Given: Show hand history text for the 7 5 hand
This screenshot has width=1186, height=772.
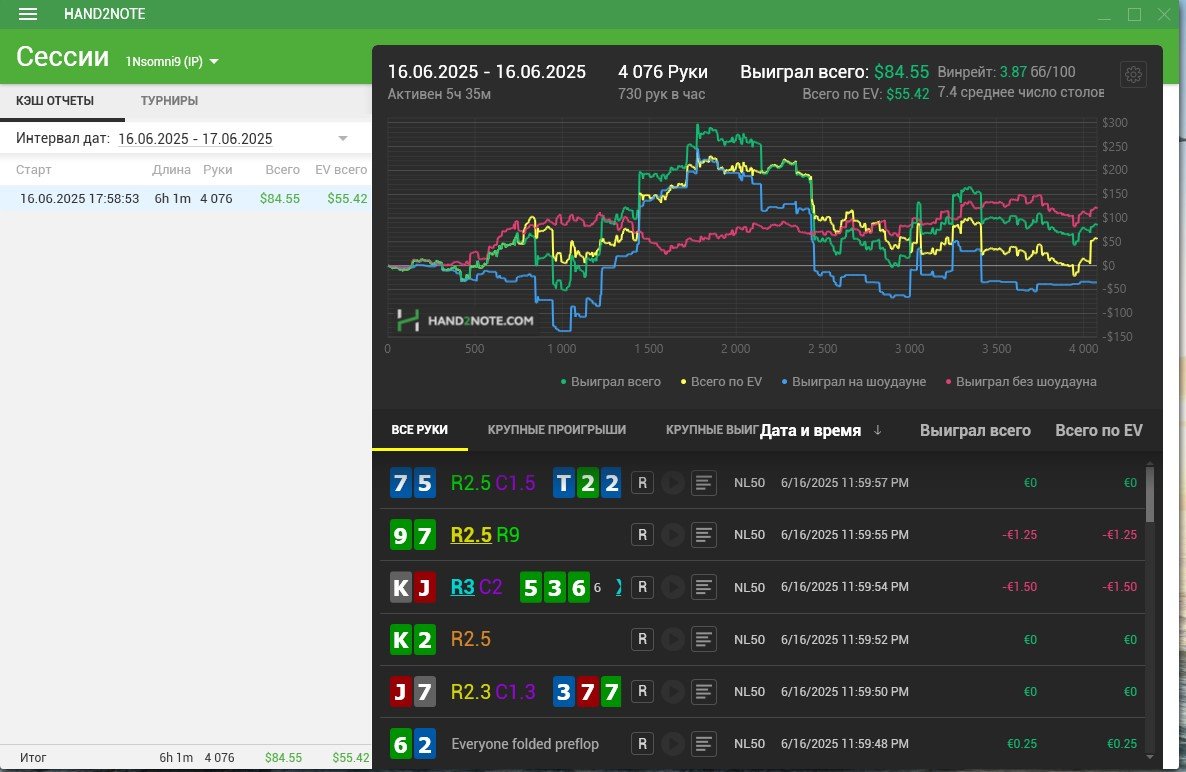Looking at the screenshot, I should coord(703,482).
